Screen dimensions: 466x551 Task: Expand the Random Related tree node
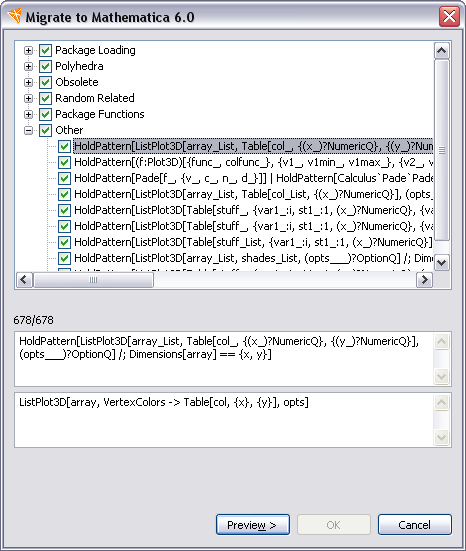[x=28, y=98]
